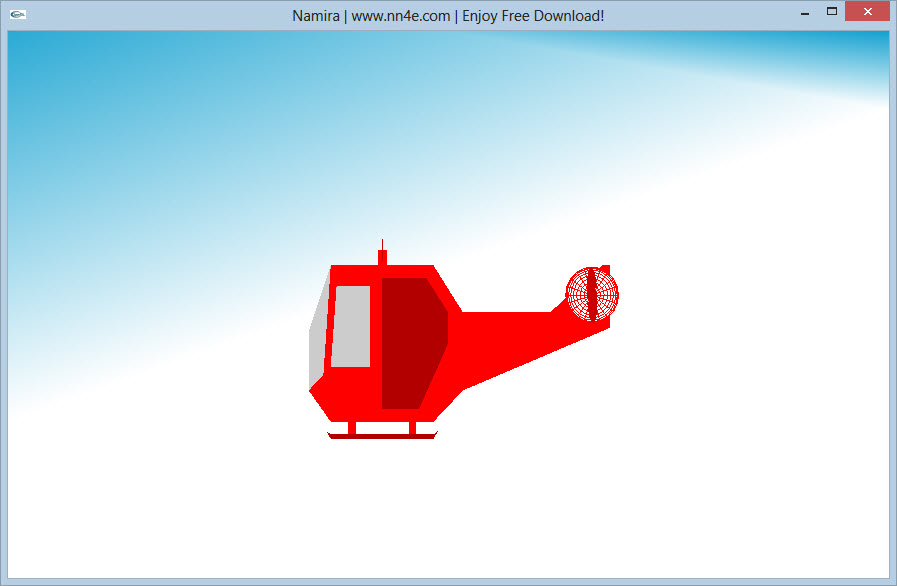This screenshot has width=897, height=586.
Task: Click the window title text "Namira | www.nn4e.com"
Action: (371, 16)
